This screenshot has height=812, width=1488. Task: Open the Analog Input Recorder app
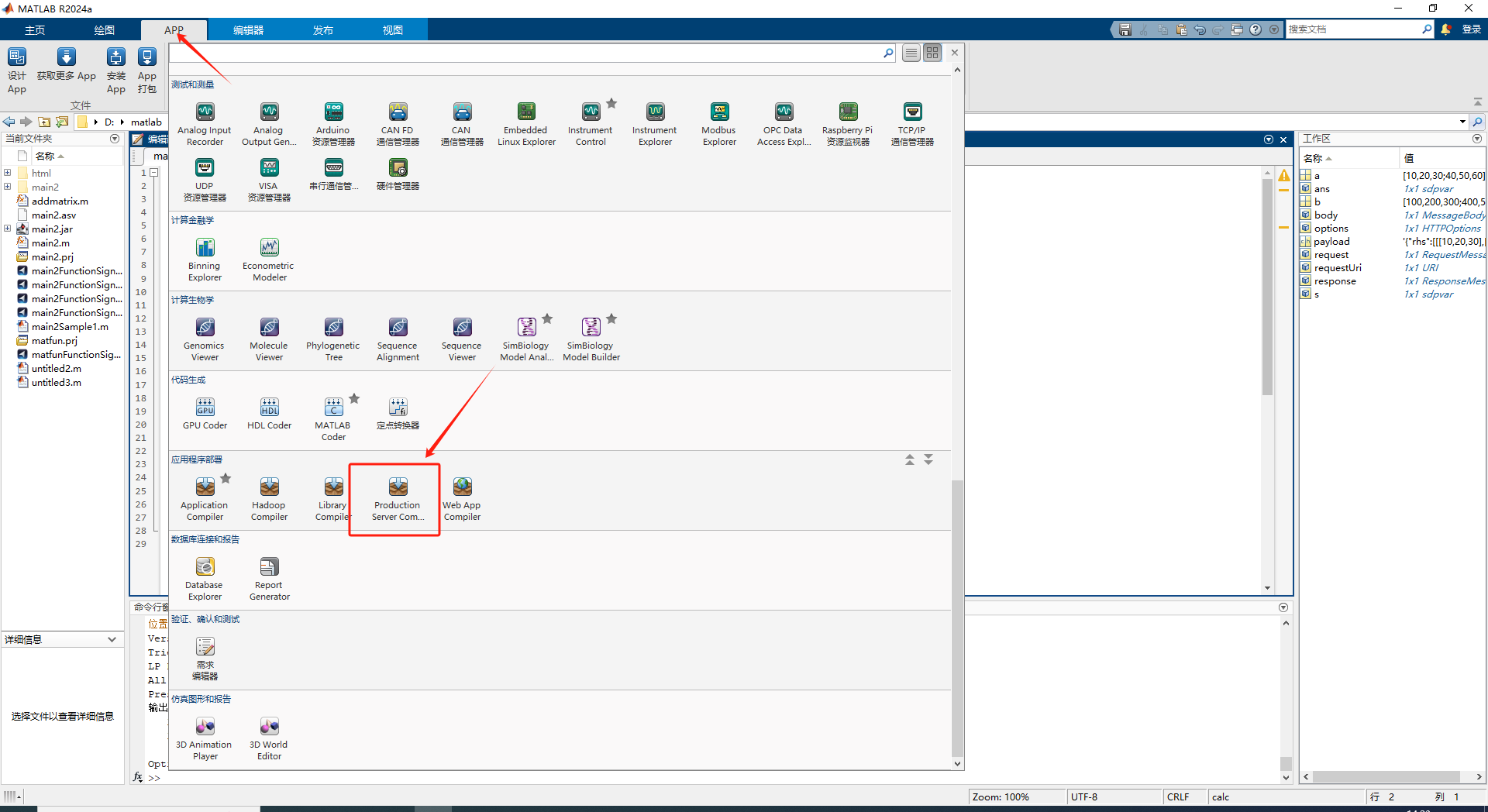[x=205, y=124]
